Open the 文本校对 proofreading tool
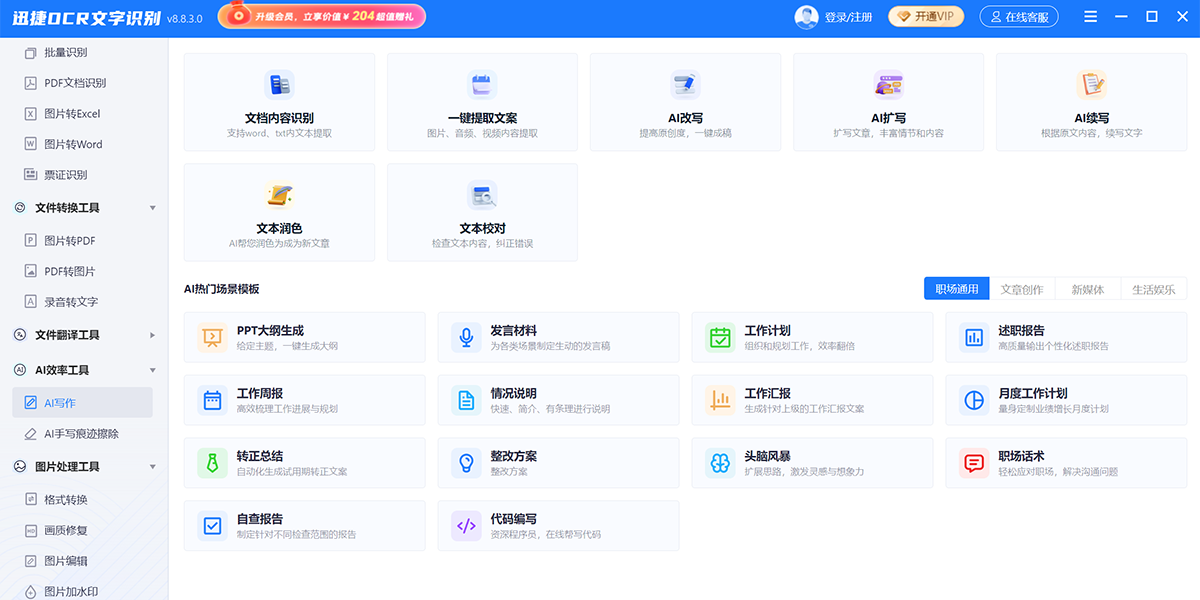This screenshot has width=1200, height=600. (481, 212)
